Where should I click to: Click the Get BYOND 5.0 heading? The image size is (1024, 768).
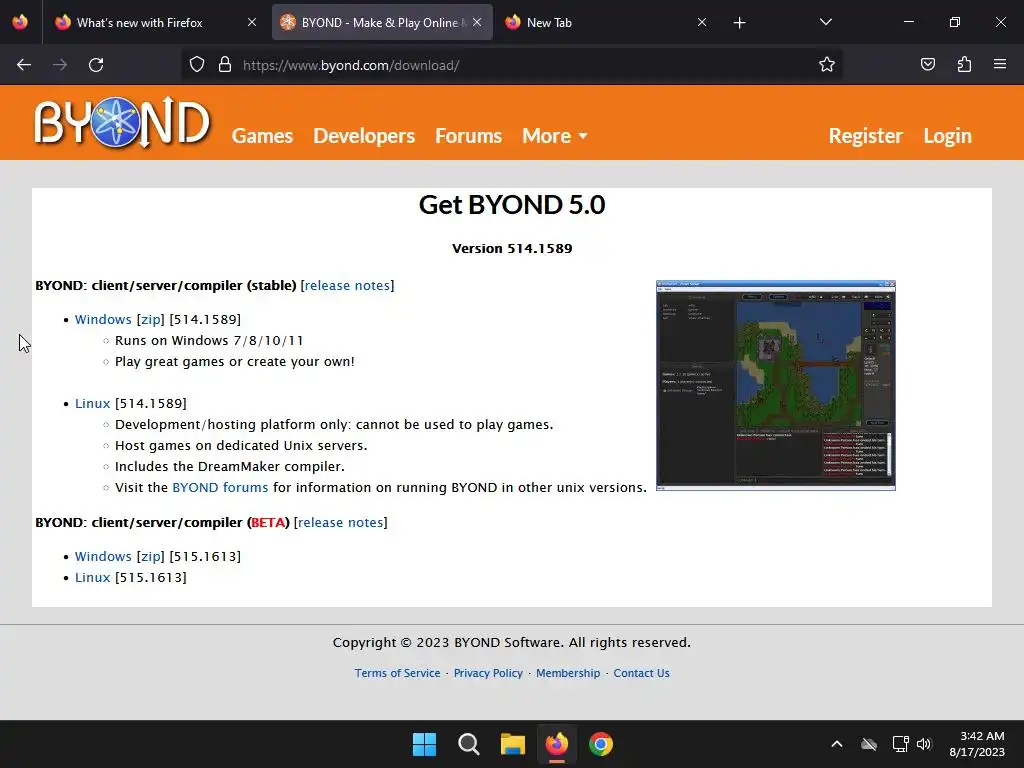pos(512,205)
